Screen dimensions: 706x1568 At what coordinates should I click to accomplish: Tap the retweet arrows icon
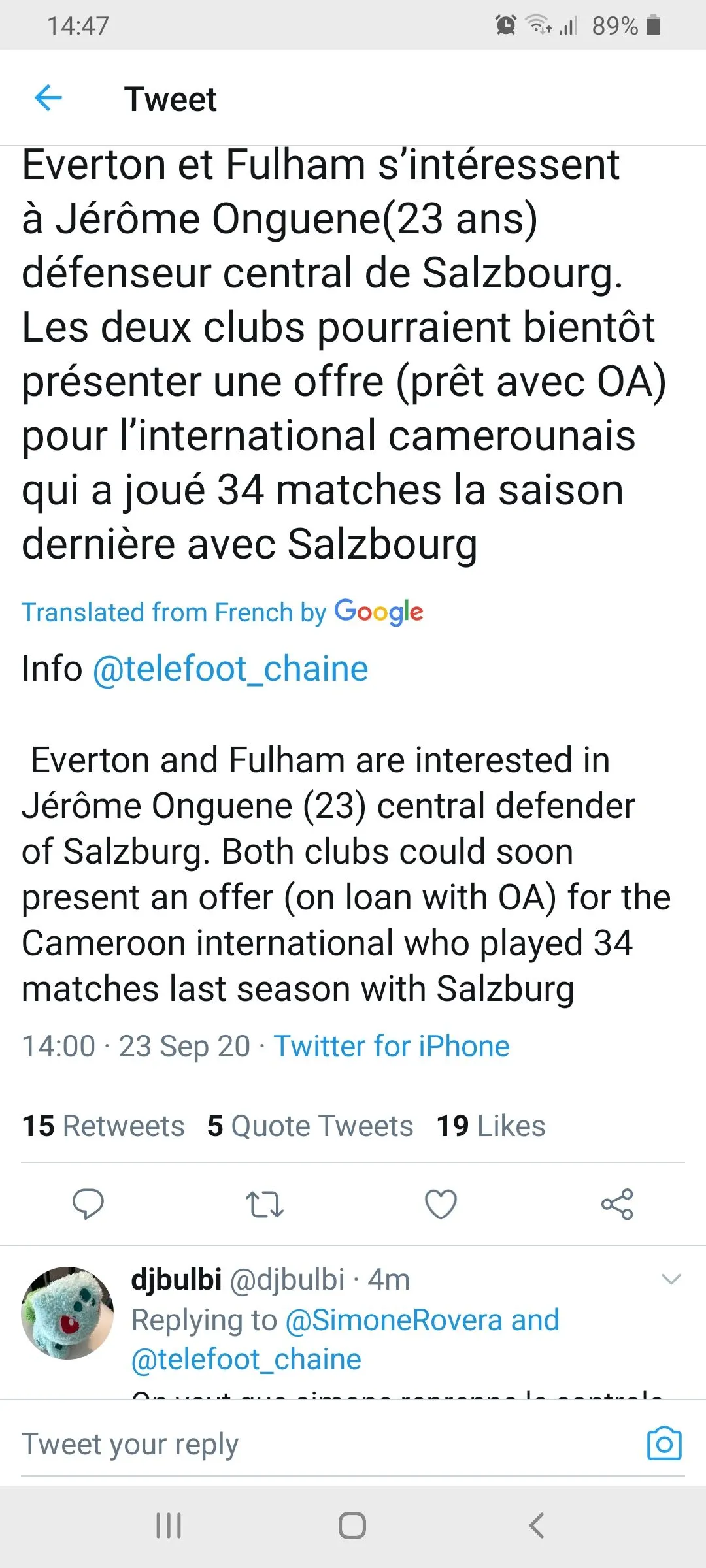pos(264,1204)
